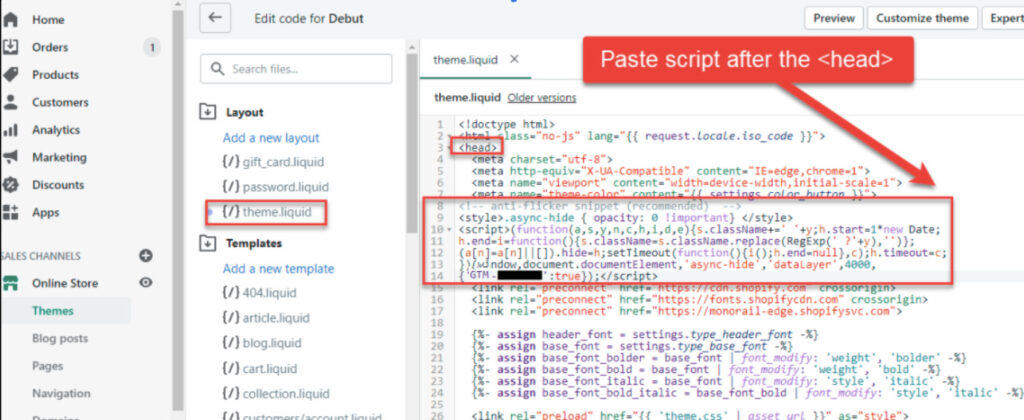
Task: Click Add a new layout link
Action: (x=271, y=138)
